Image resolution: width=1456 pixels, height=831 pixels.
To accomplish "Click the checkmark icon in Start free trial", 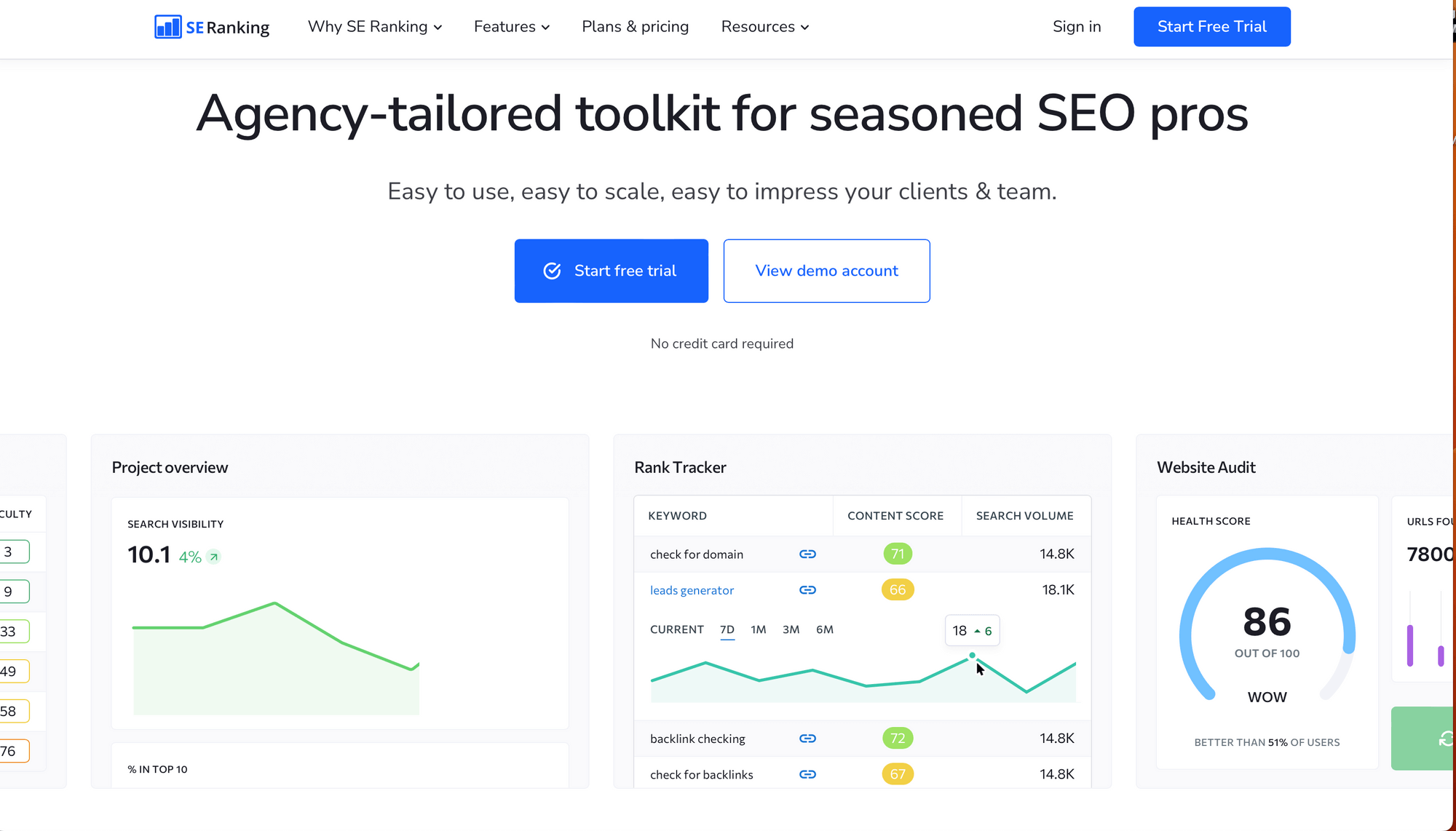I will pyautogui.click(x=553, y=271).
